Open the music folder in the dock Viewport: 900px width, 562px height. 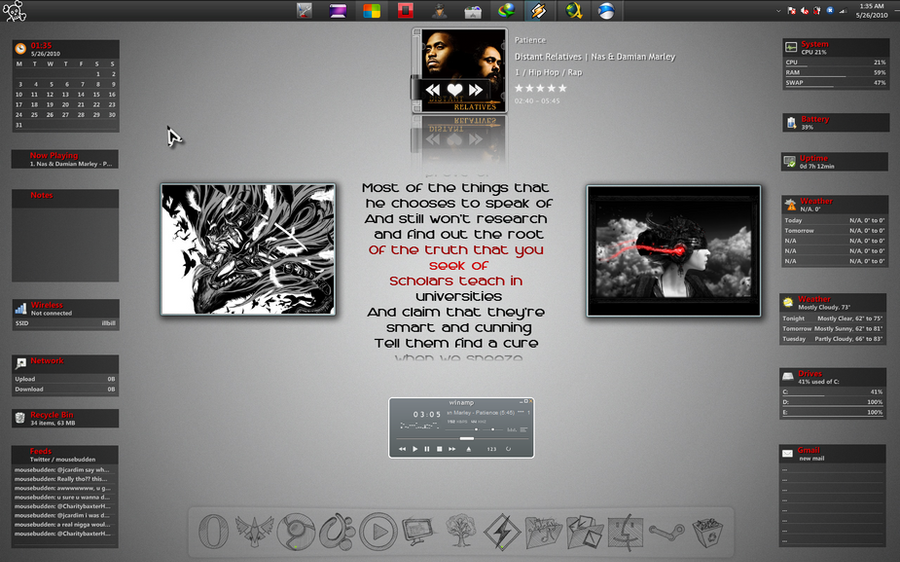point(543,531)
